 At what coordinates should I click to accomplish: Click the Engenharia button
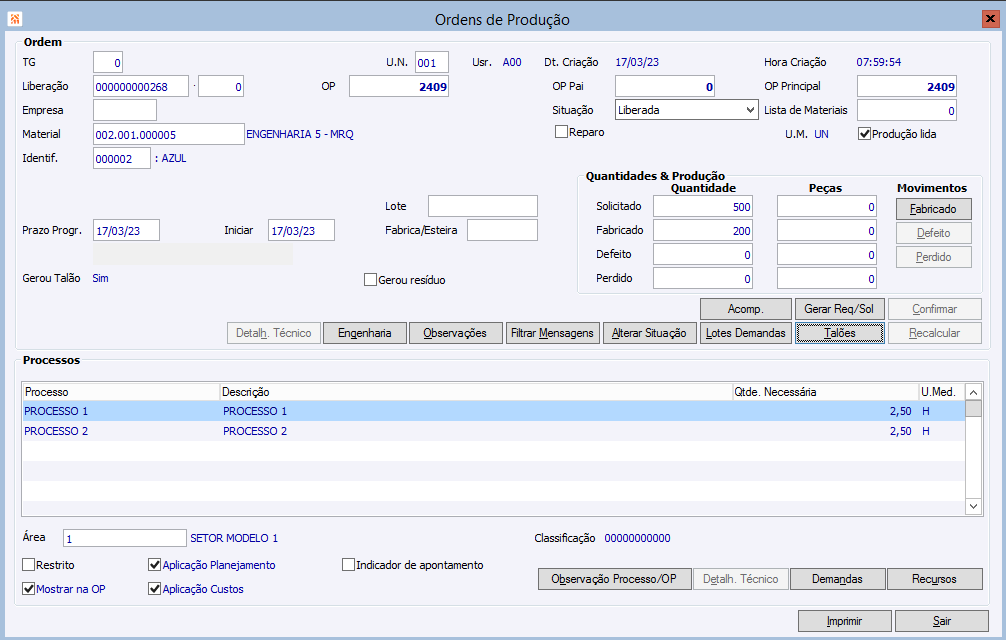[x=364, y=333]
